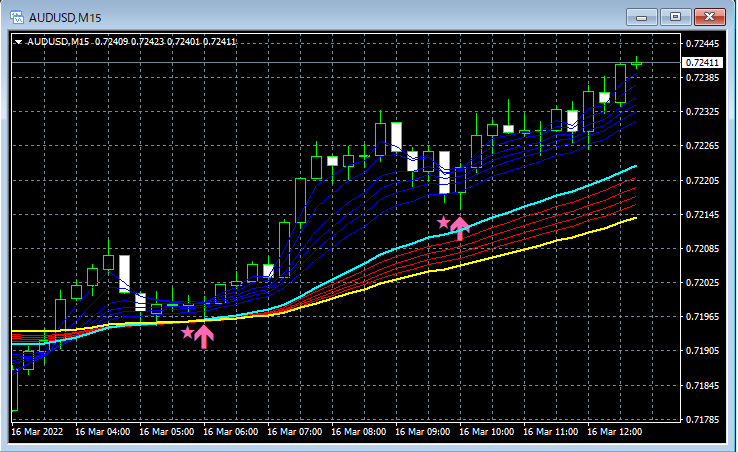This screenshot has height=452, width=738.
Task: Click price scale value 0.72445
Action: (x=702, y=44)
